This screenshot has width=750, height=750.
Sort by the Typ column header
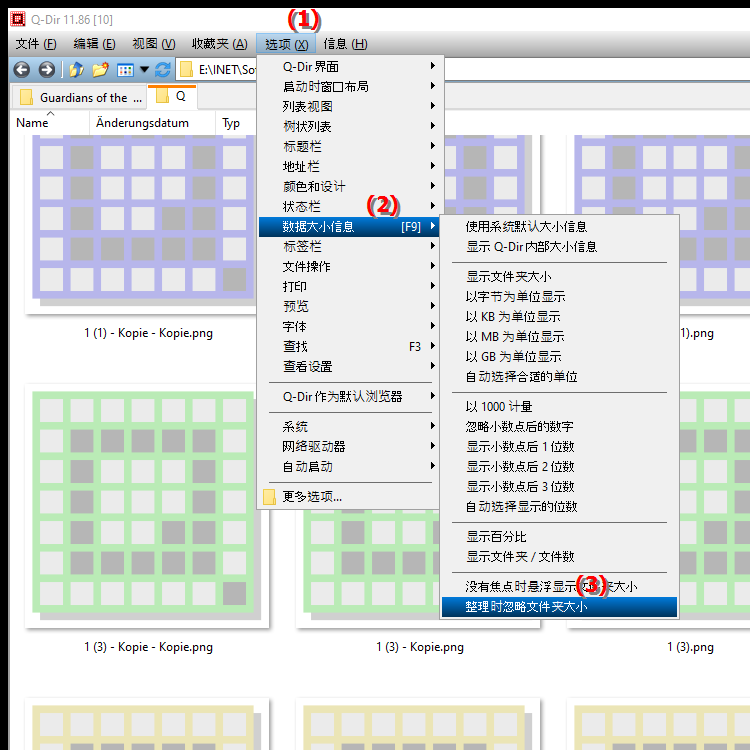click(x=235, y=123)
